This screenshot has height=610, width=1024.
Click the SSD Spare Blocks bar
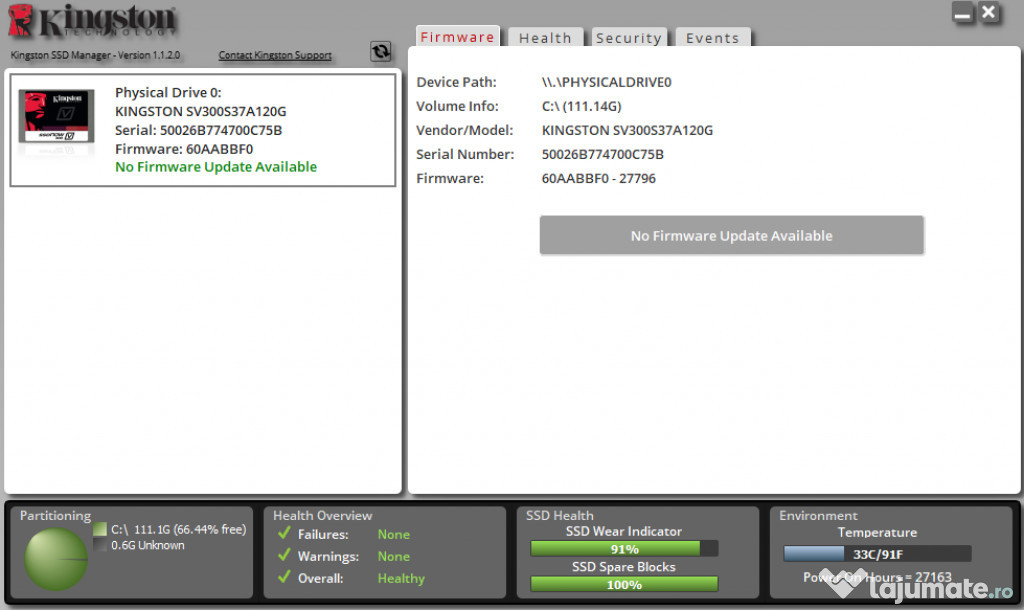pos(624,584)
